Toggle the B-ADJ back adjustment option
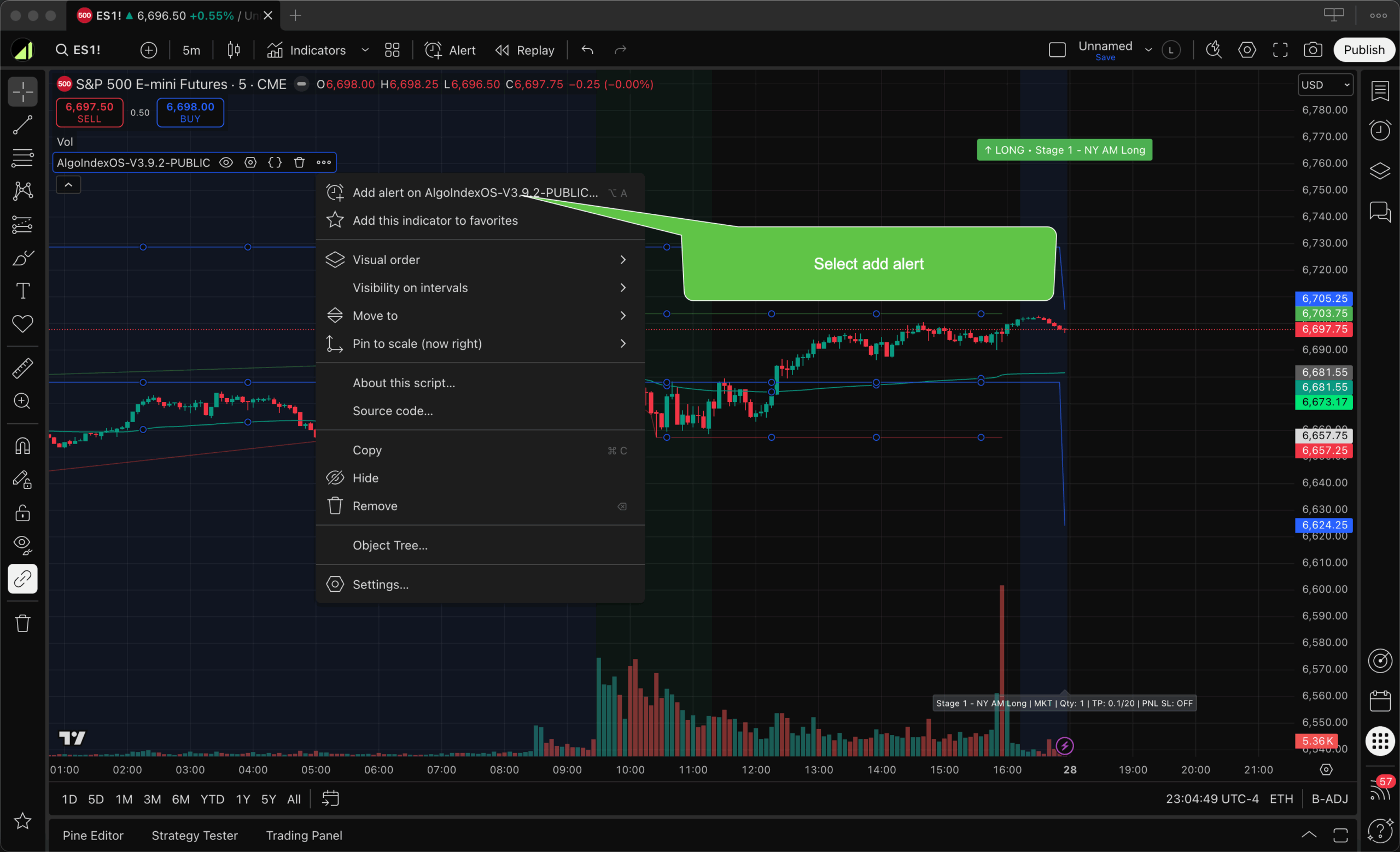 coord(1329,798)
